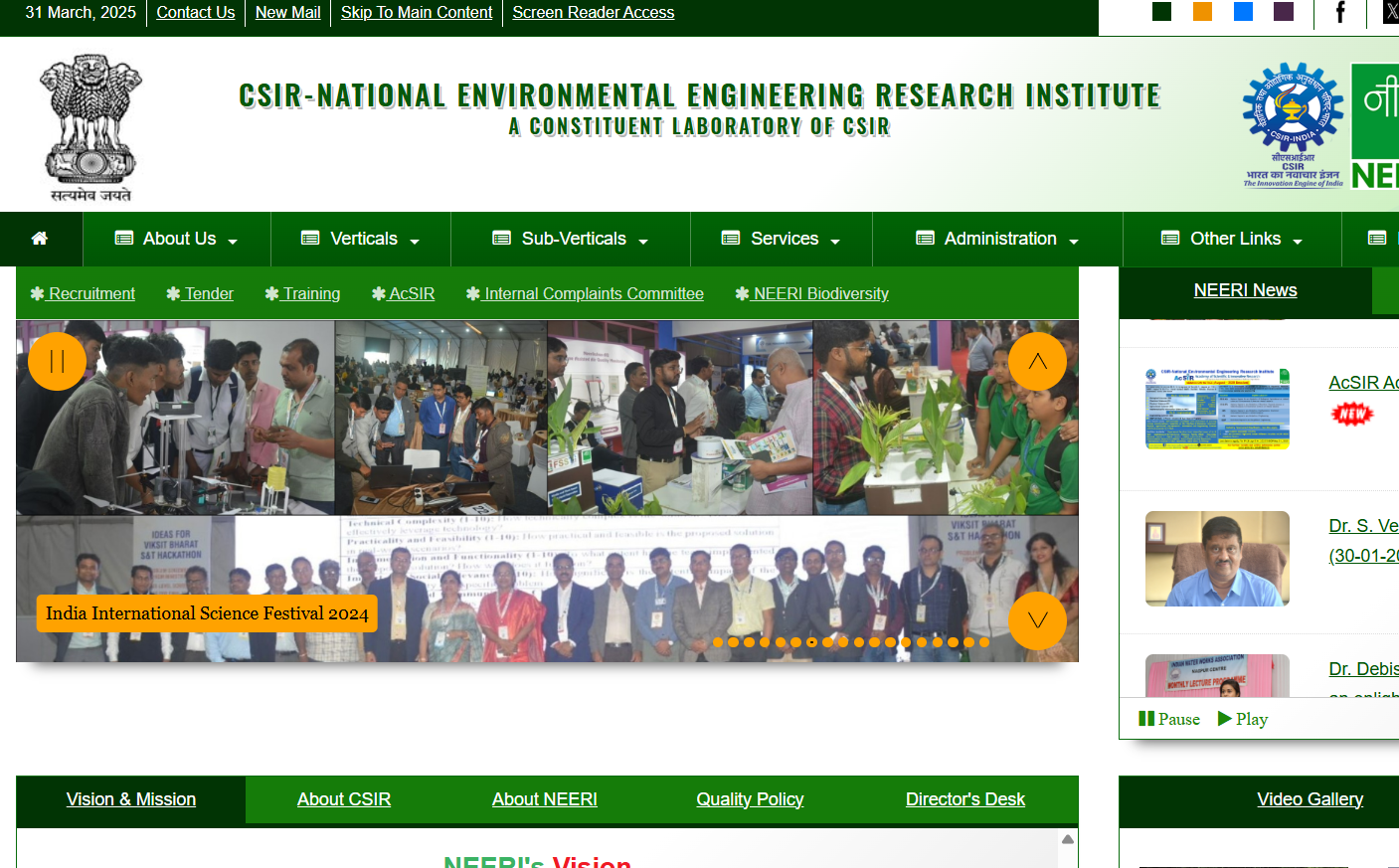Expand the About Us dropdown menu
Screen dimensions: 1399x868
point(177,239)
